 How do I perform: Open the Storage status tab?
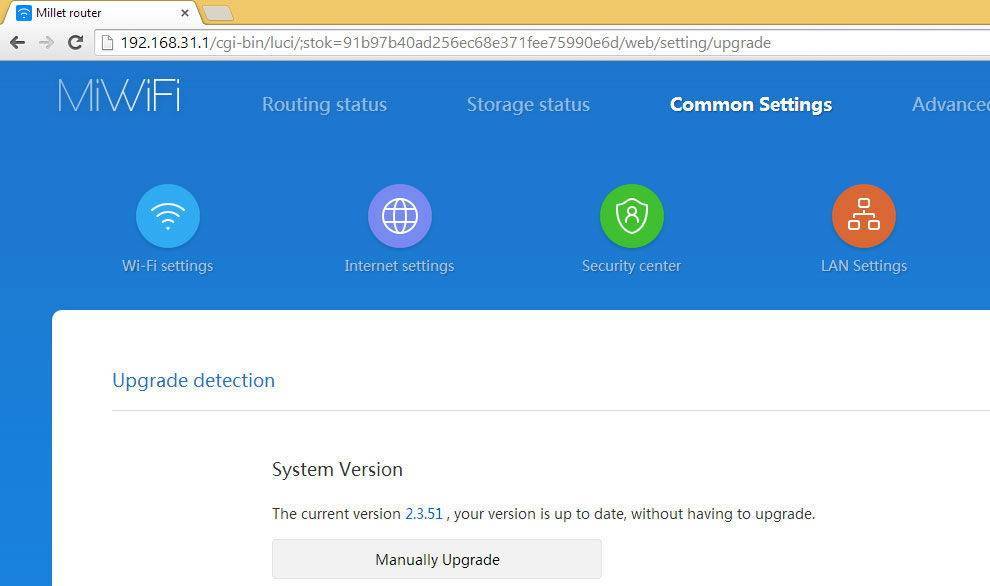[x=528, y=105]
